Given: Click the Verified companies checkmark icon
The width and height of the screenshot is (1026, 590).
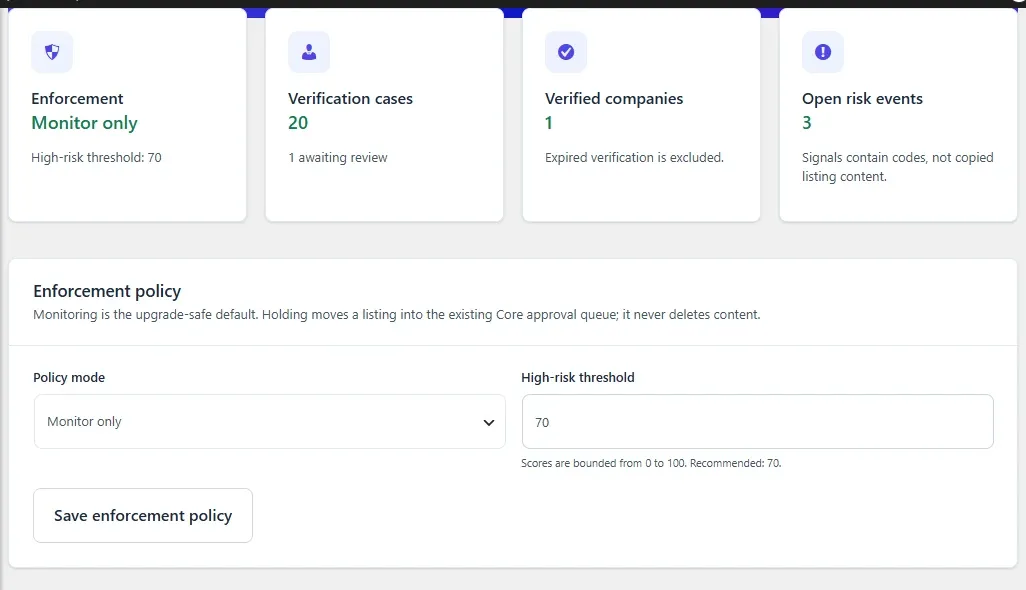Looking at the screenshot, I should (566, 52).
